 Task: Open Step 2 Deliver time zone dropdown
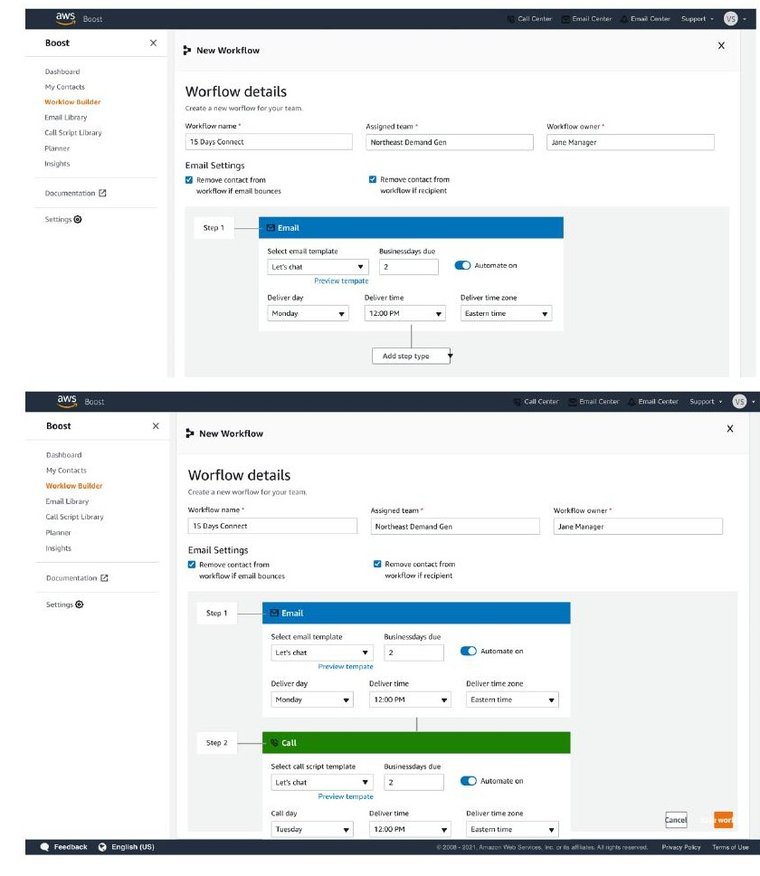(x=512, y=829)
